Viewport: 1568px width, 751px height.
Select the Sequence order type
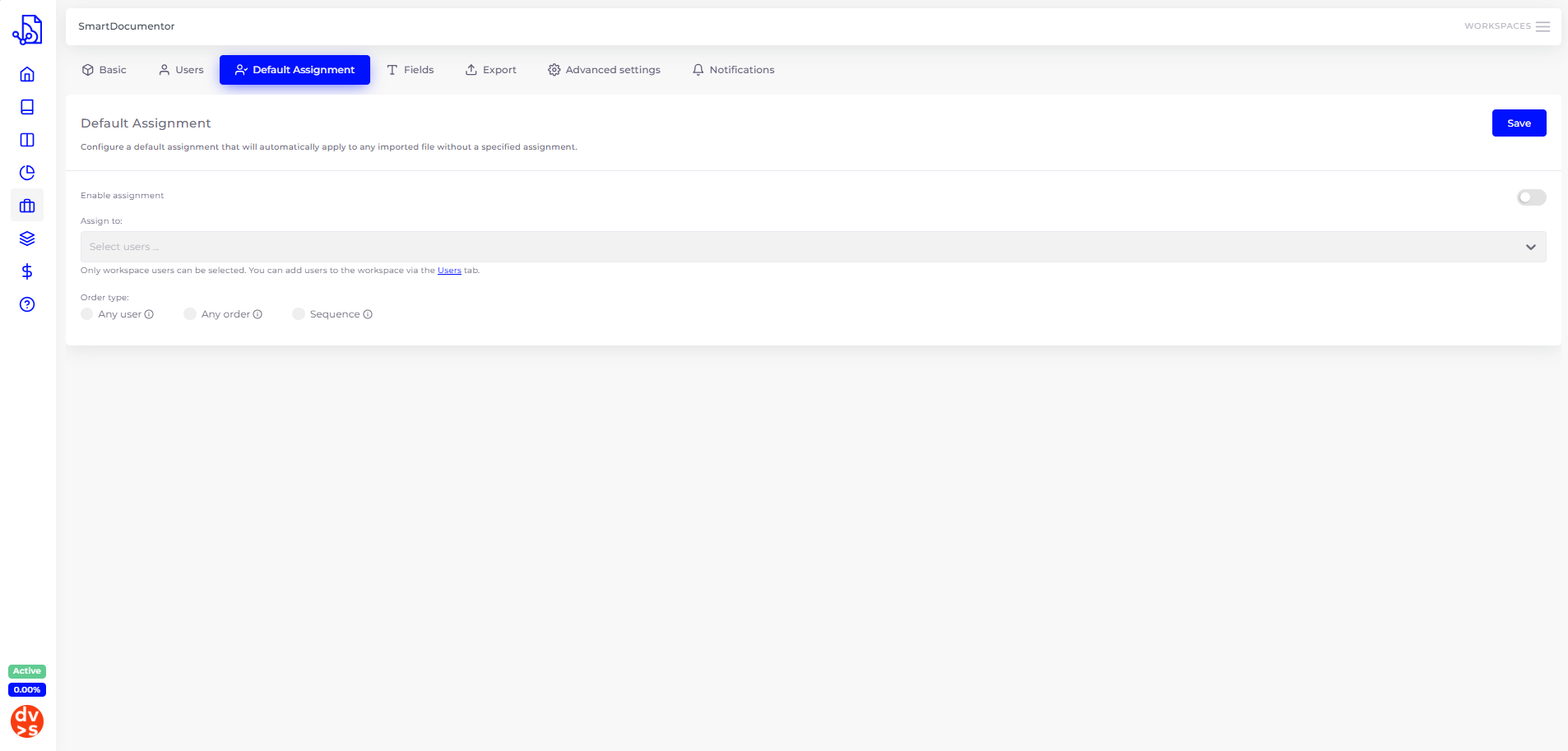pyautogui.click(x=299, y=314)
